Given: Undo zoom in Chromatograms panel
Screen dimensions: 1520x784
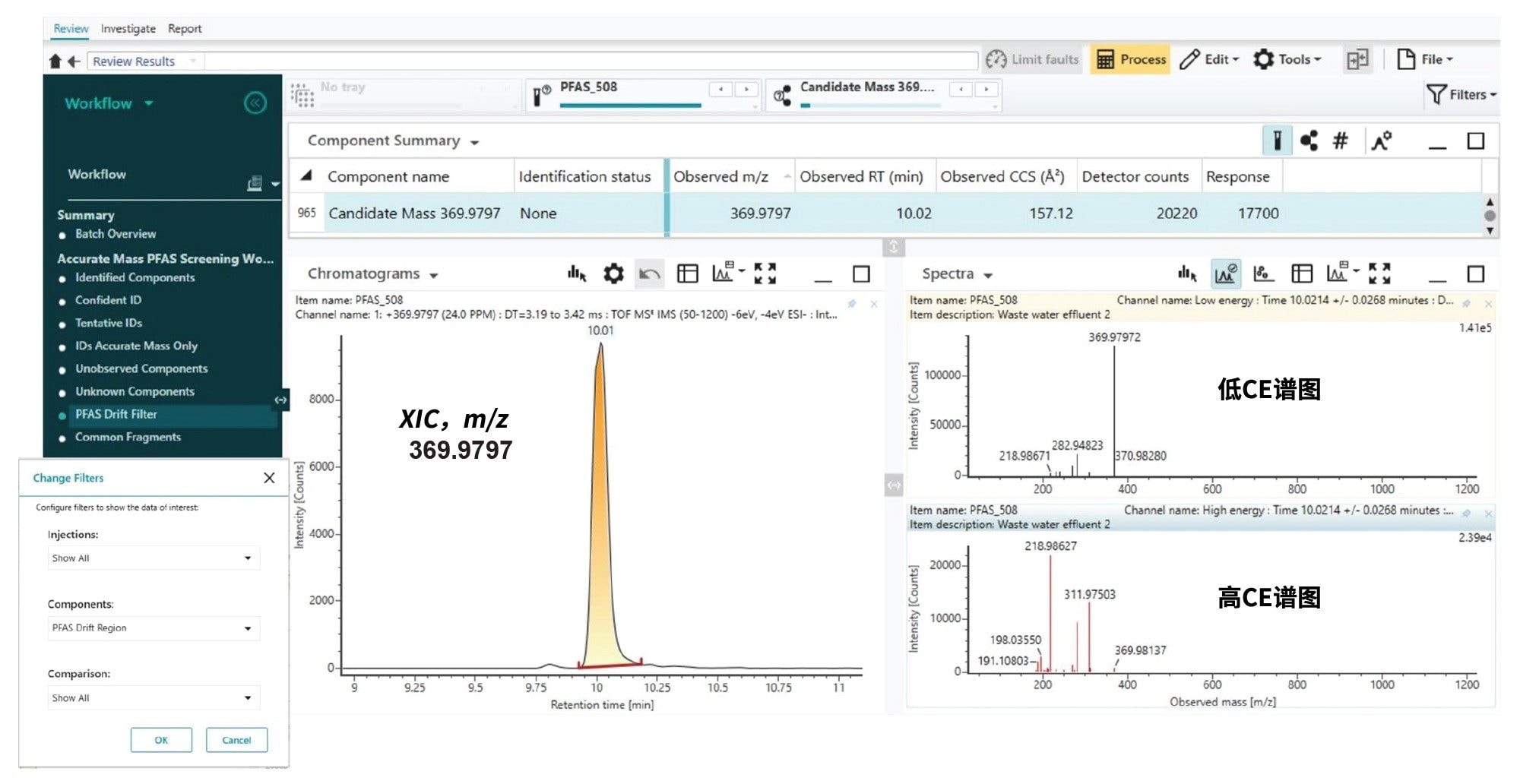Looking at the screenshot, I should 649,273.
